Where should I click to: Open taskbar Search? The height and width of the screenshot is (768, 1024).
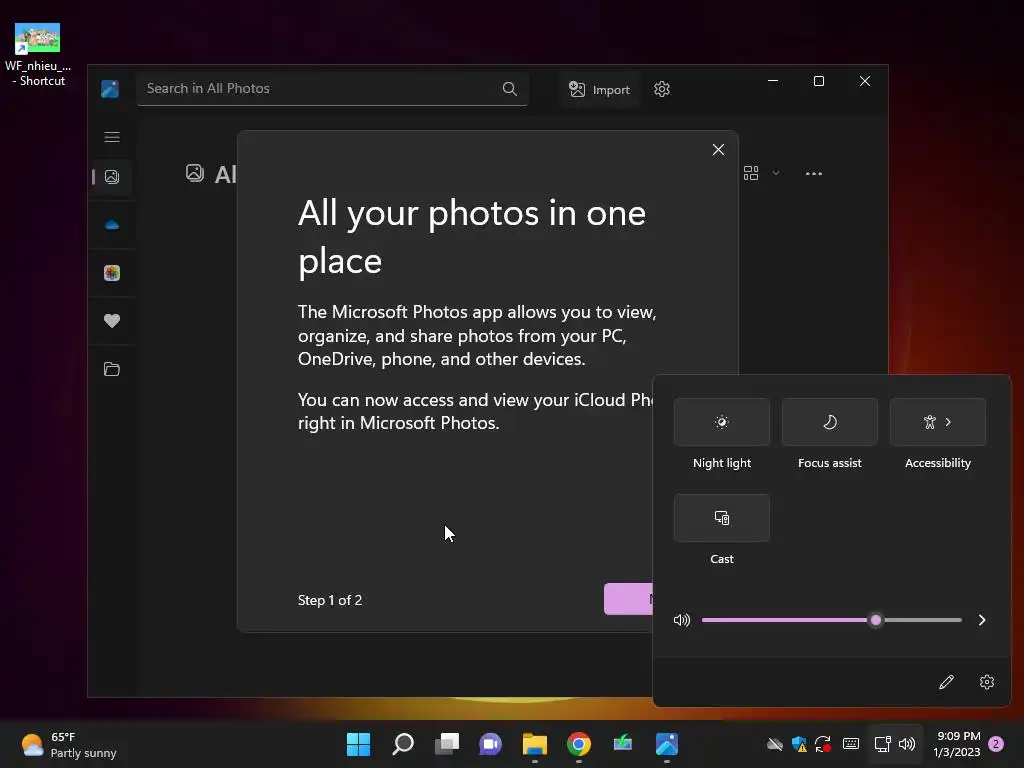402,744
